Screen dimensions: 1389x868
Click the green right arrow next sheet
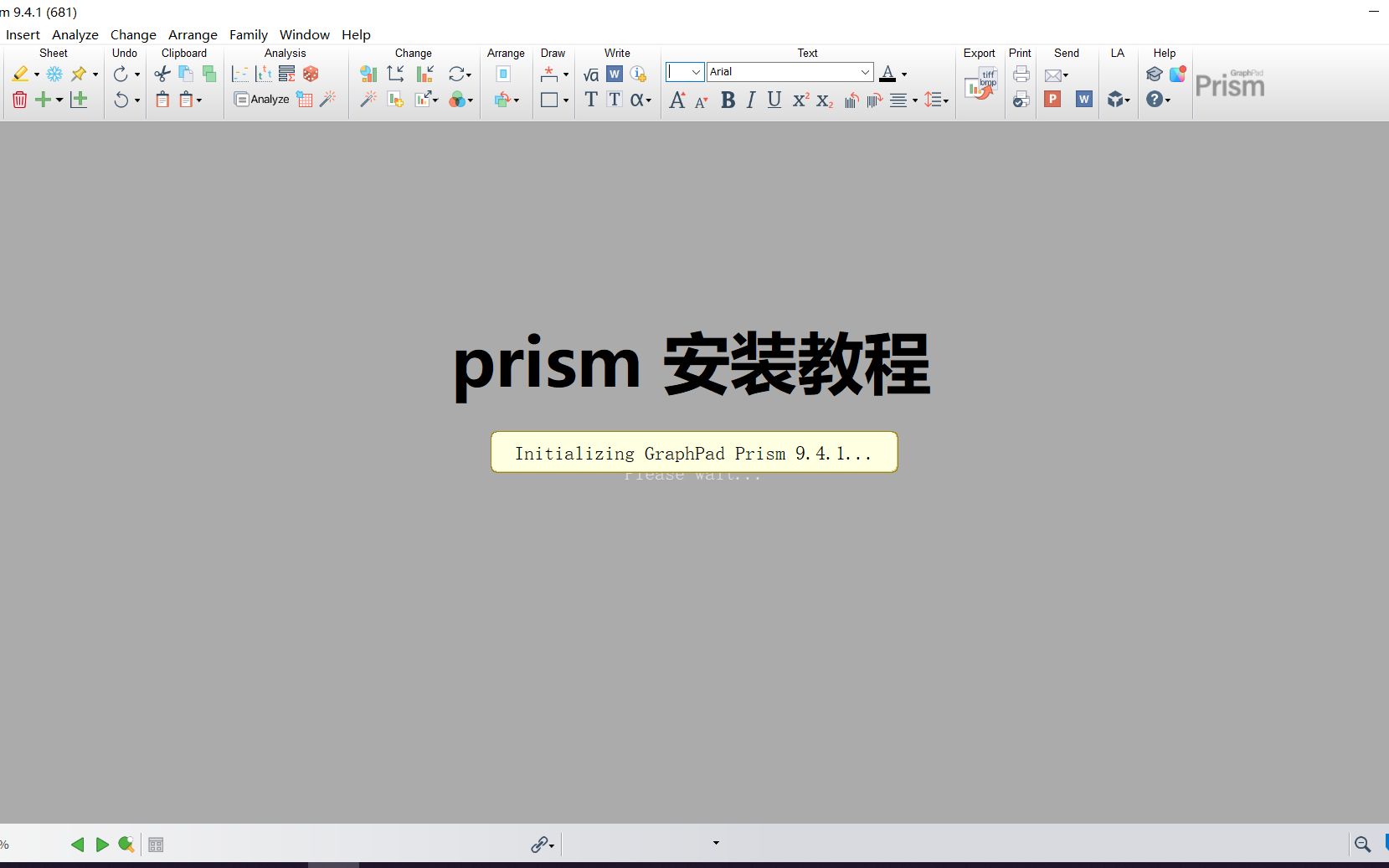[102, 845]
